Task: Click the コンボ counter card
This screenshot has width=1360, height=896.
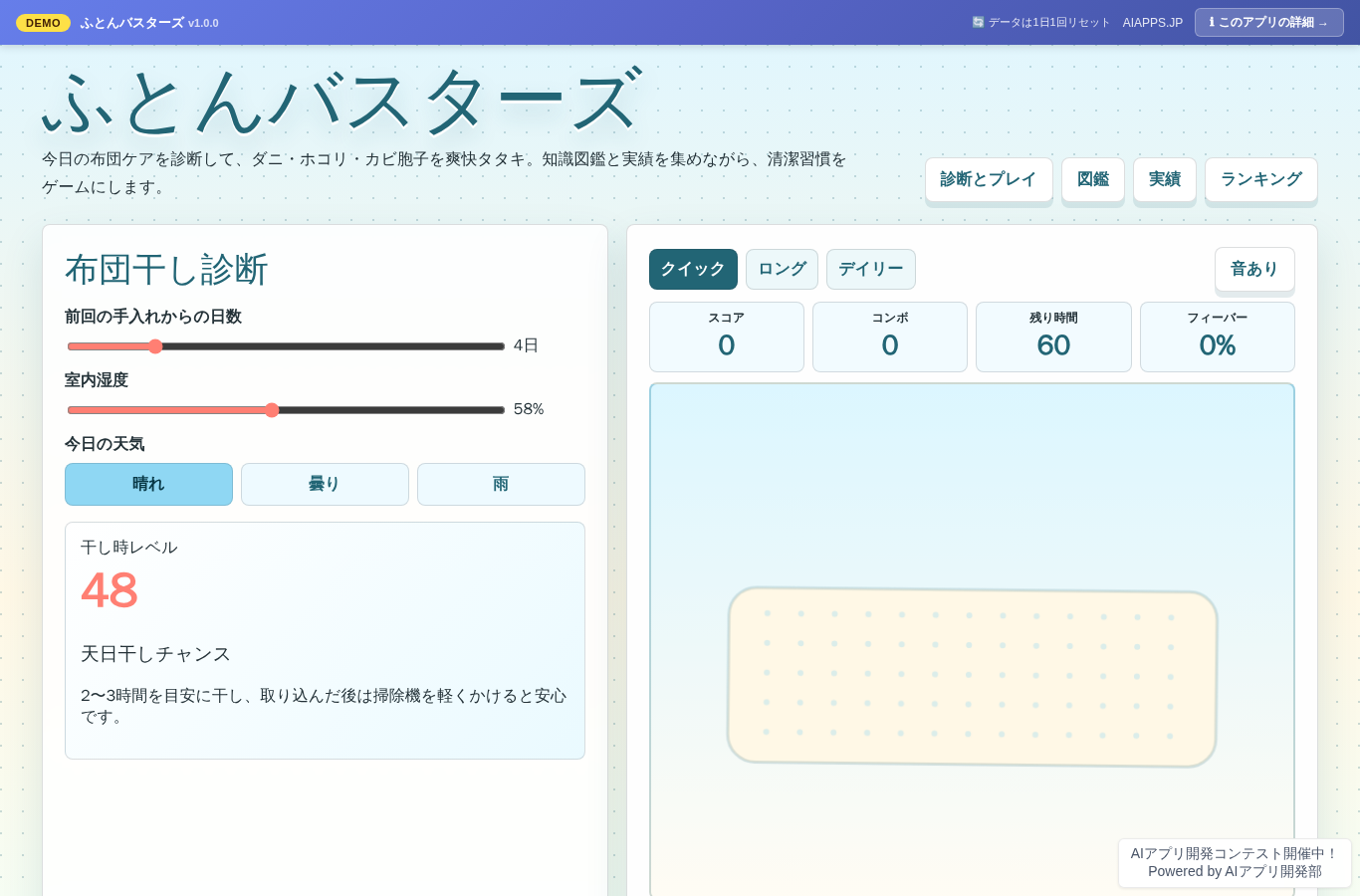Action: (x=890, y=336)
